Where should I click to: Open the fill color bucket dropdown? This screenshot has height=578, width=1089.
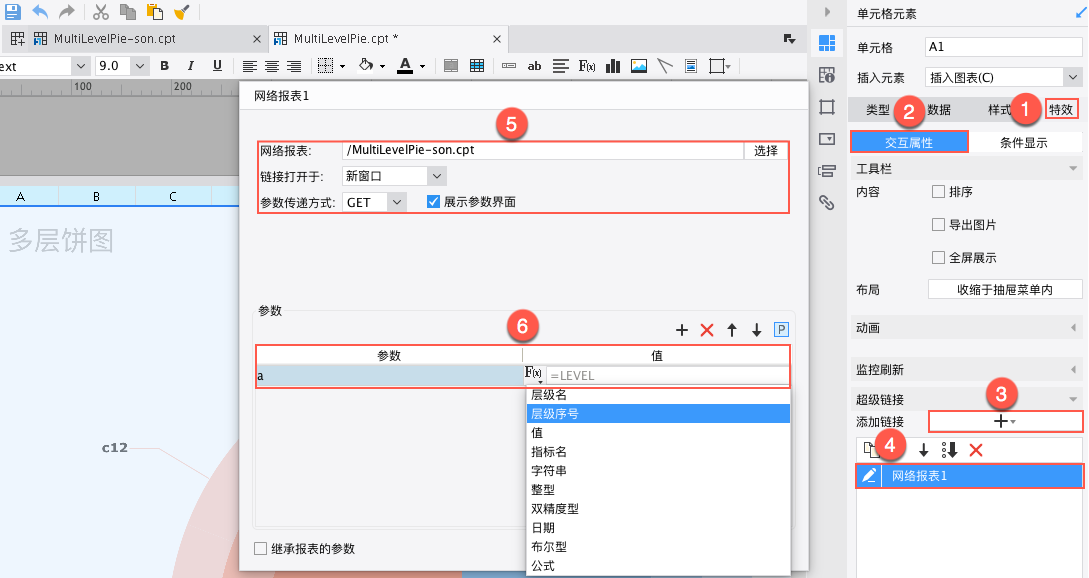pos(382,67)
